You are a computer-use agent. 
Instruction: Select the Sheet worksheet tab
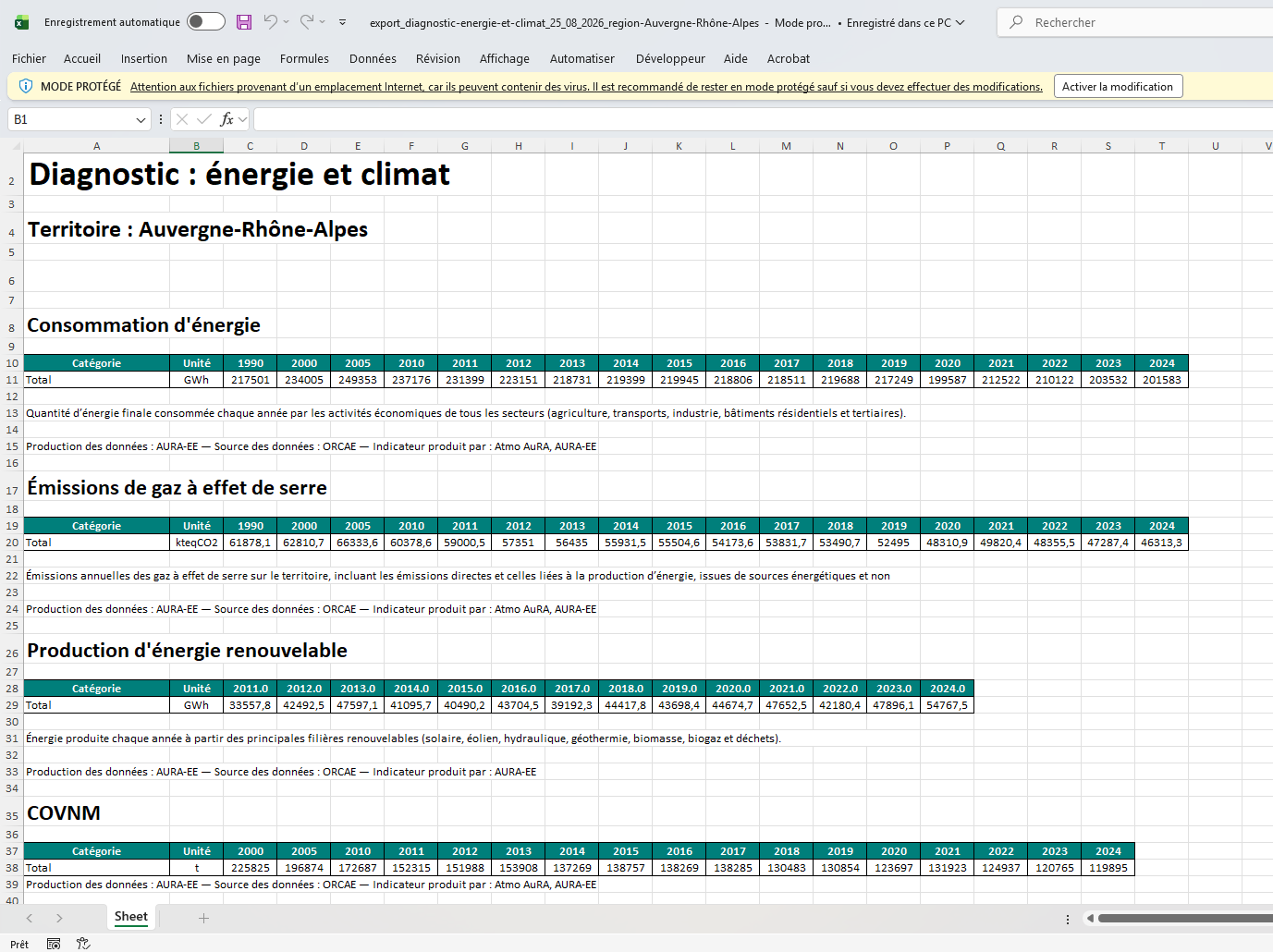point(131,917)
